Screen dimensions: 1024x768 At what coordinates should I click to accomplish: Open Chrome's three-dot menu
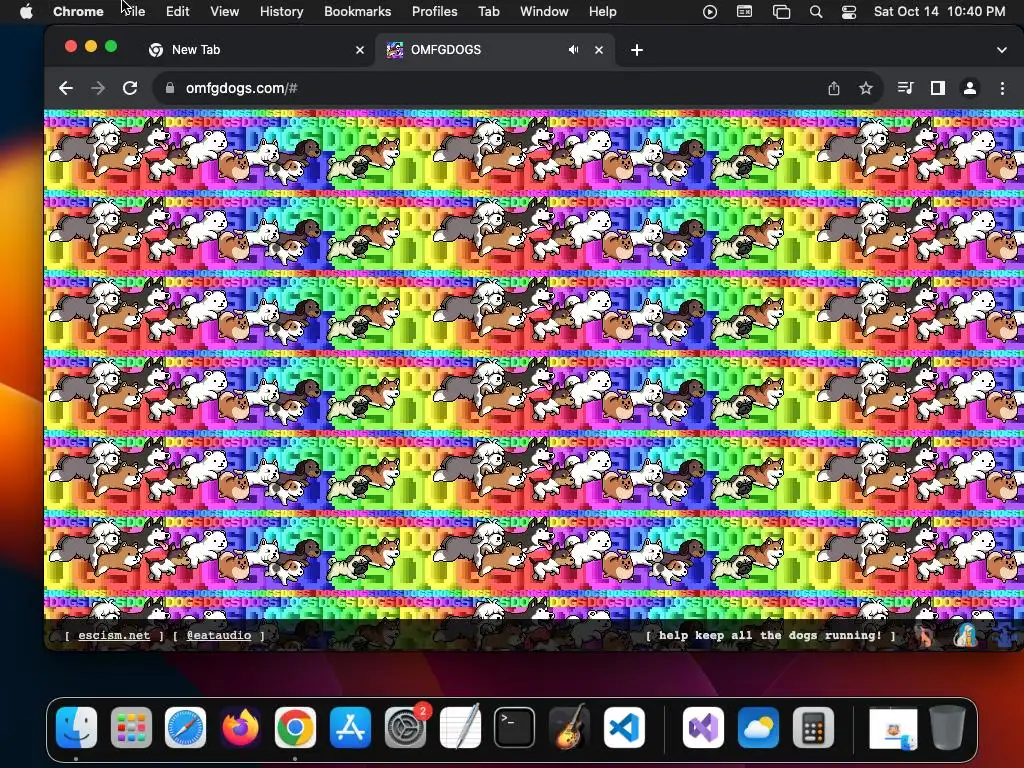coord(1002,88)
